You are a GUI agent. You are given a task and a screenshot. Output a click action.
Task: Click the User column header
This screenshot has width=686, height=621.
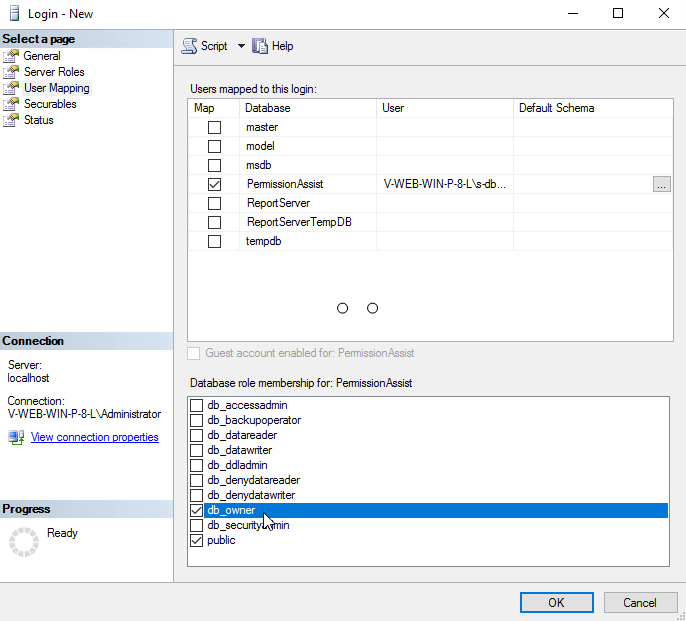pyautogui.click(x=445, y=108)
